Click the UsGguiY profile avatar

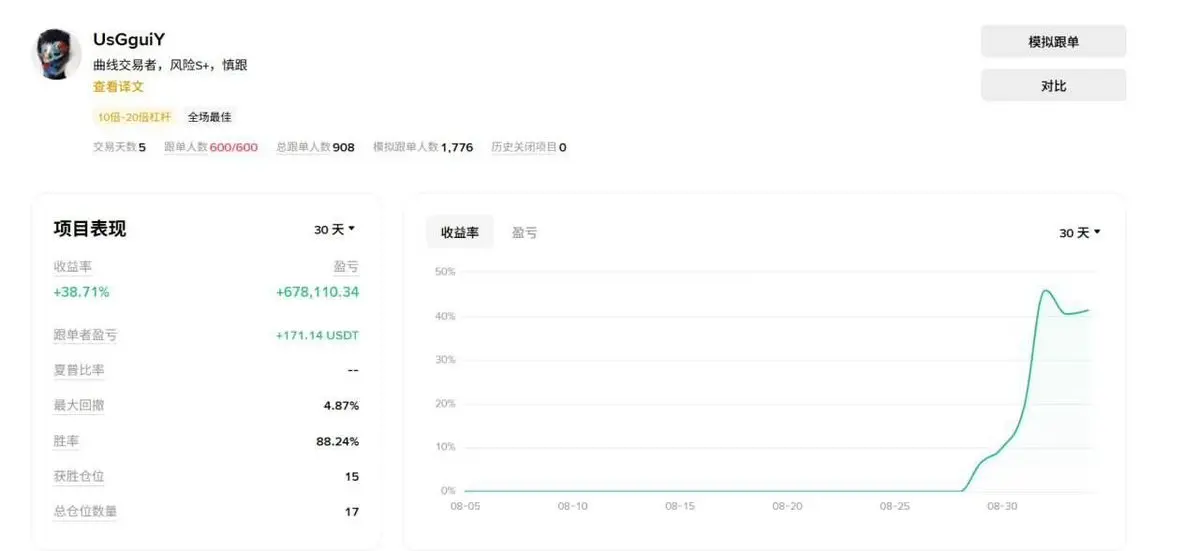pyautogui.click(x=57, y=55)
